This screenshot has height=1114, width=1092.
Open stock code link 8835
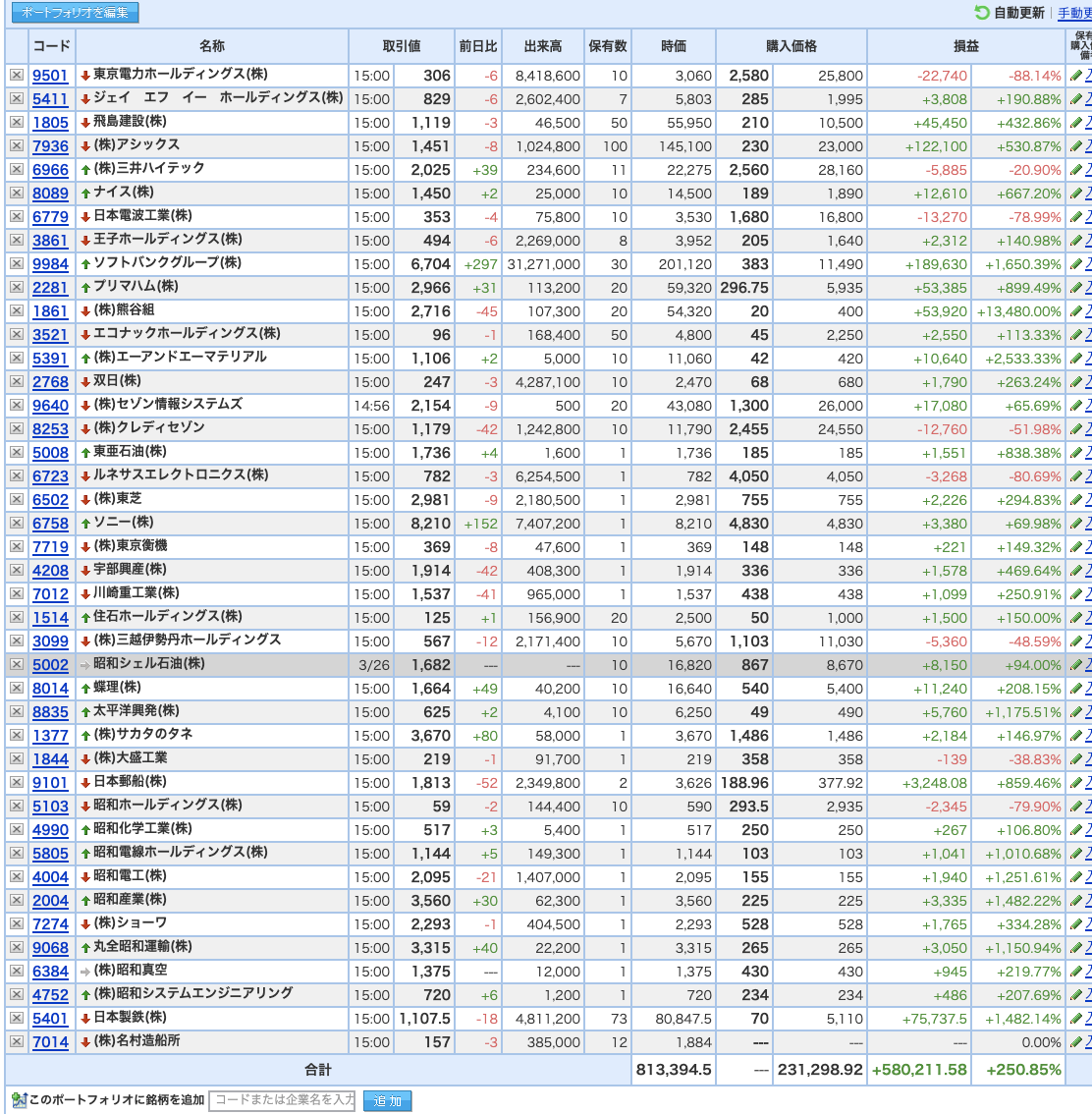click(x=50, y=712)
